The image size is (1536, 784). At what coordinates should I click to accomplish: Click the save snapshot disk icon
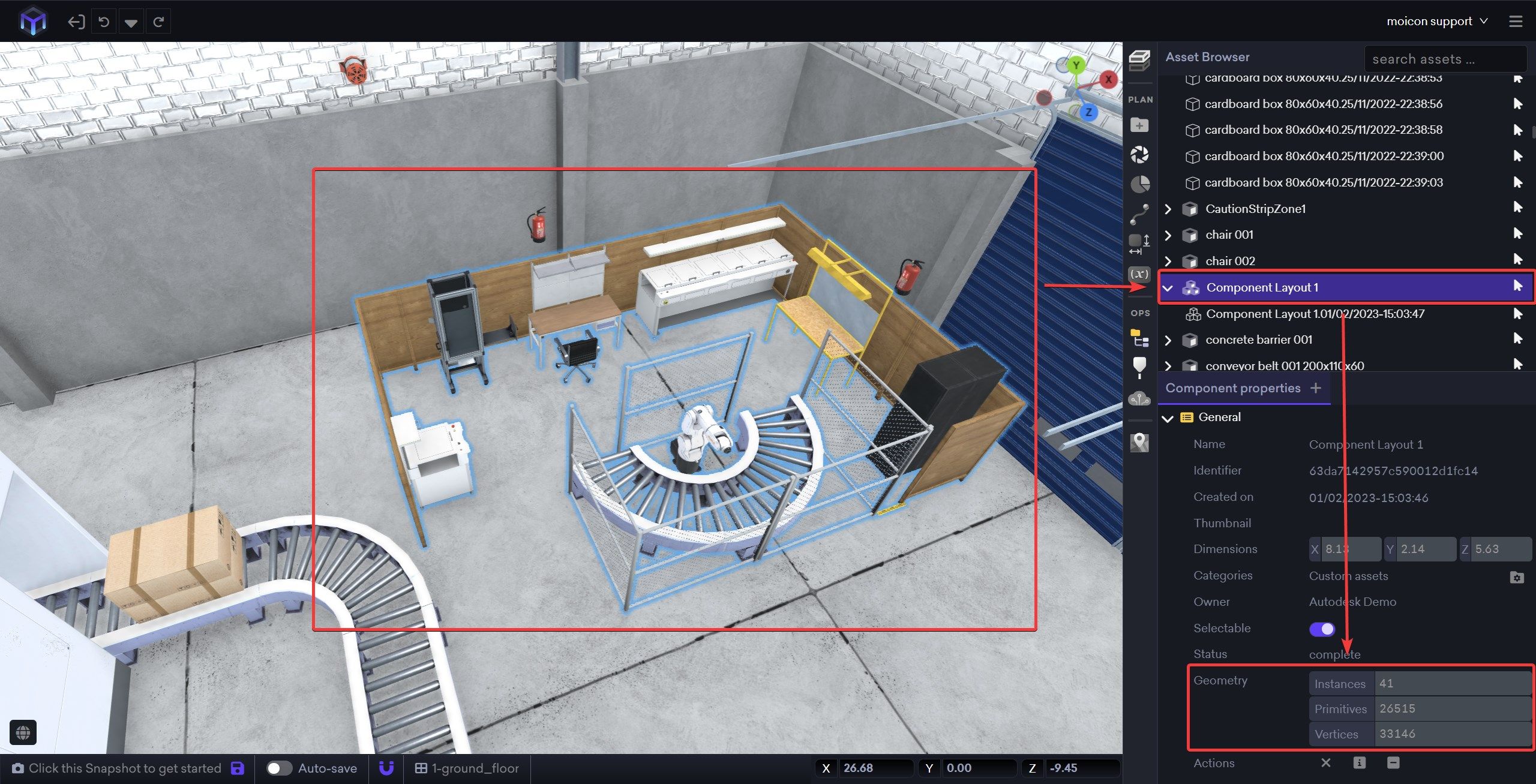point(238,768)
